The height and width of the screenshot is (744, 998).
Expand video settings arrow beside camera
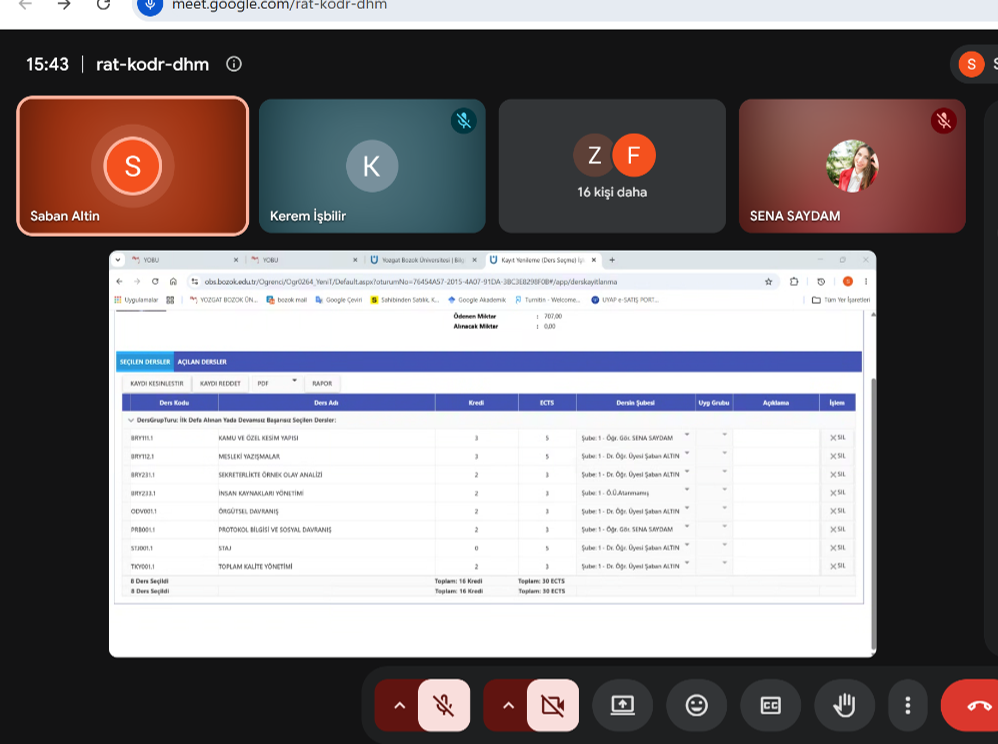508,705
